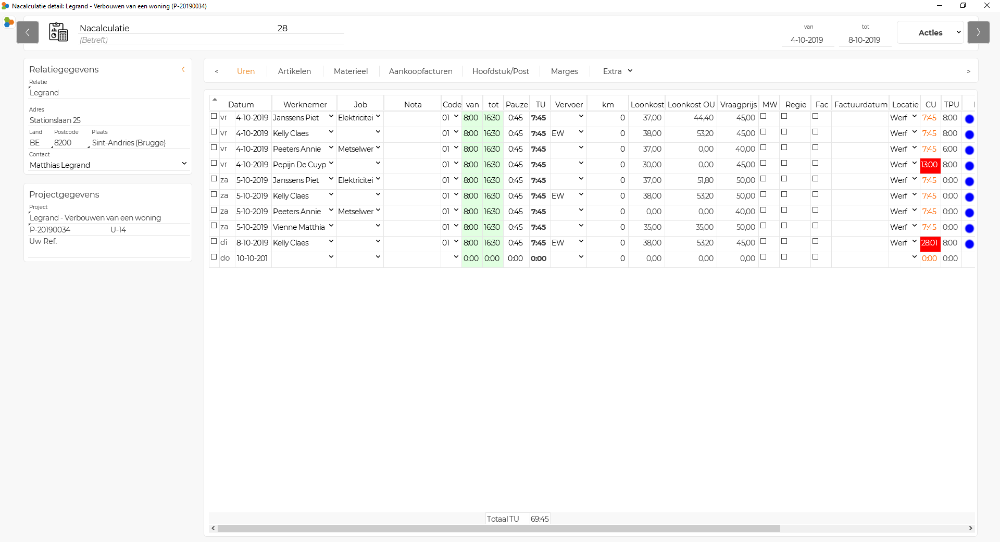Click the colorful app logo at top-left

pyautogui.click(x=9, y=22)
